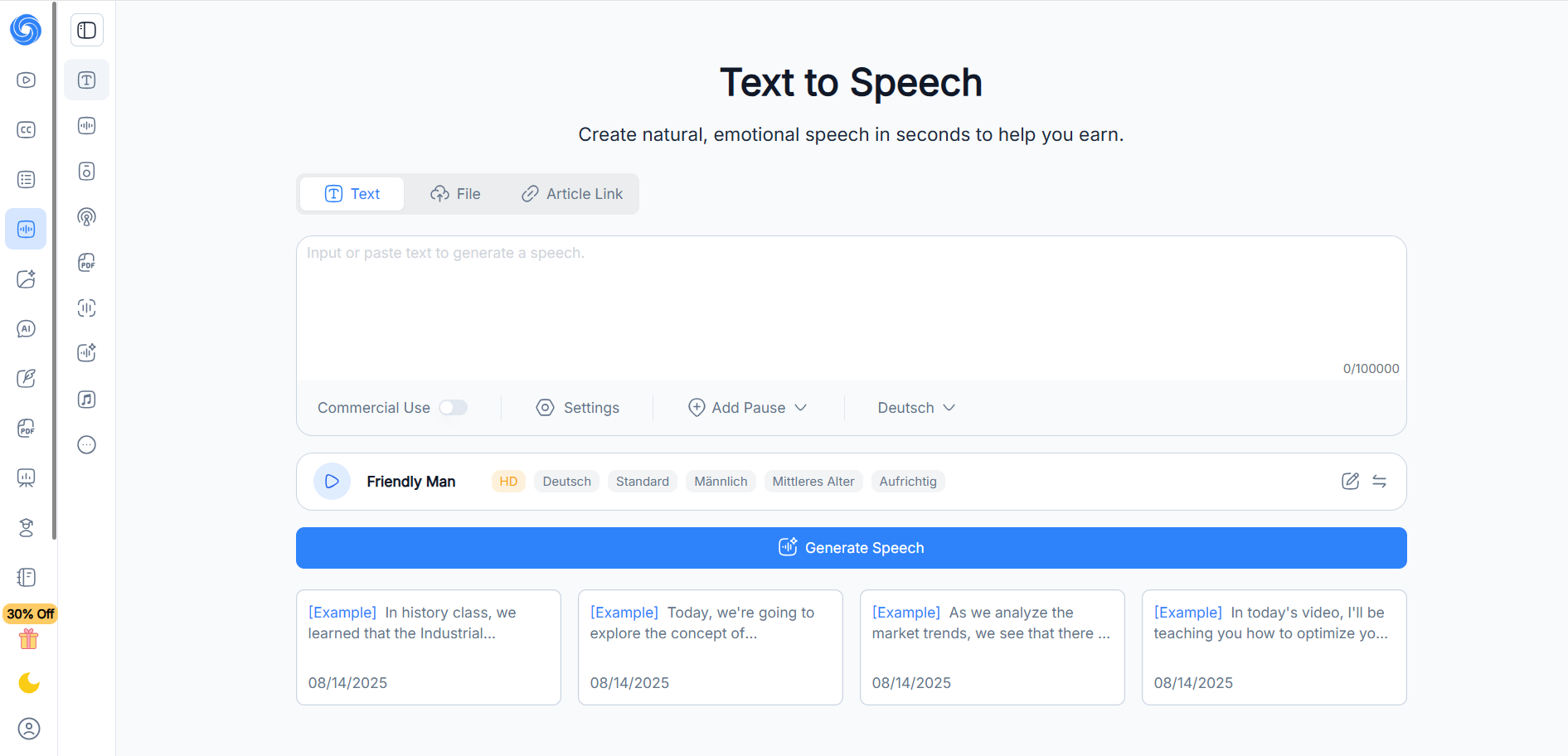Open the AI waveform sparkle icon
1568x756 pixels.
87,352
